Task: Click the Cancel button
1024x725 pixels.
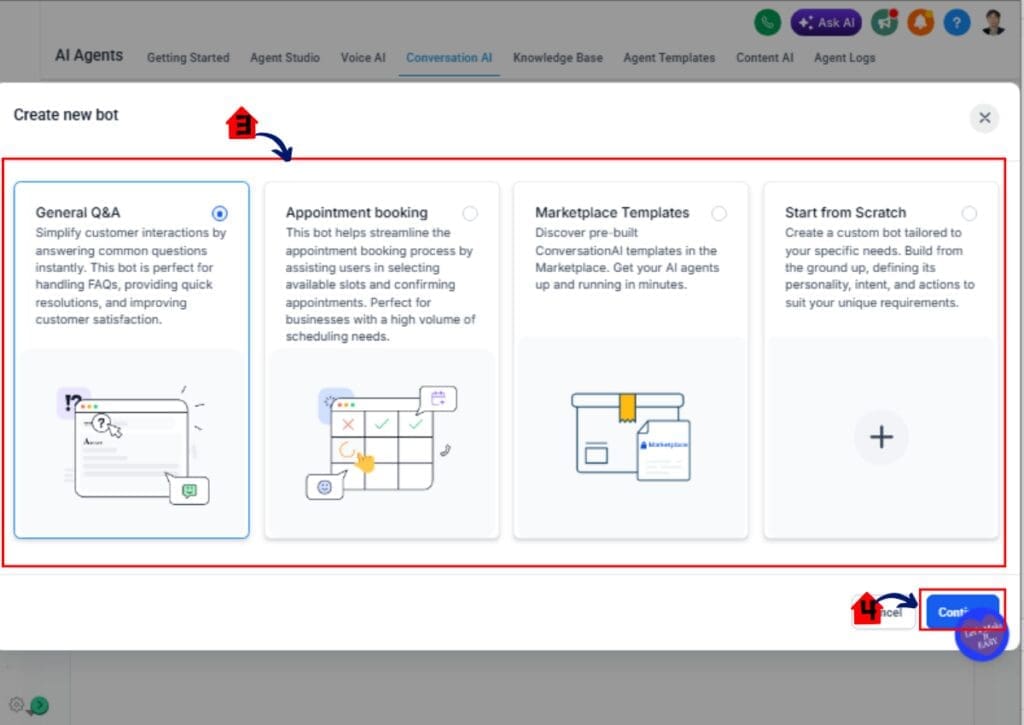Action: 884,612
